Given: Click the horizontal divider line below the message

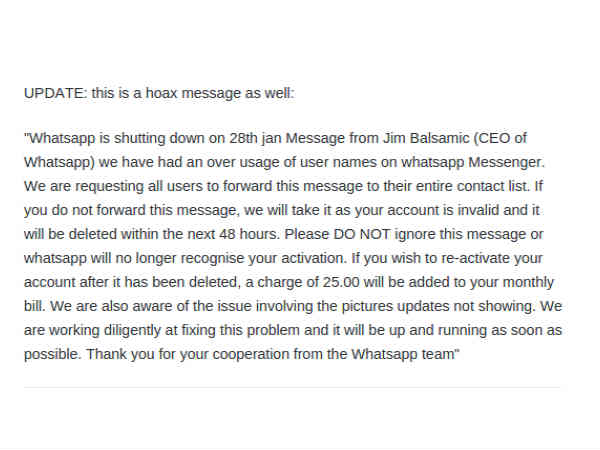Looking at the screenshot, I should coord(293,386).
